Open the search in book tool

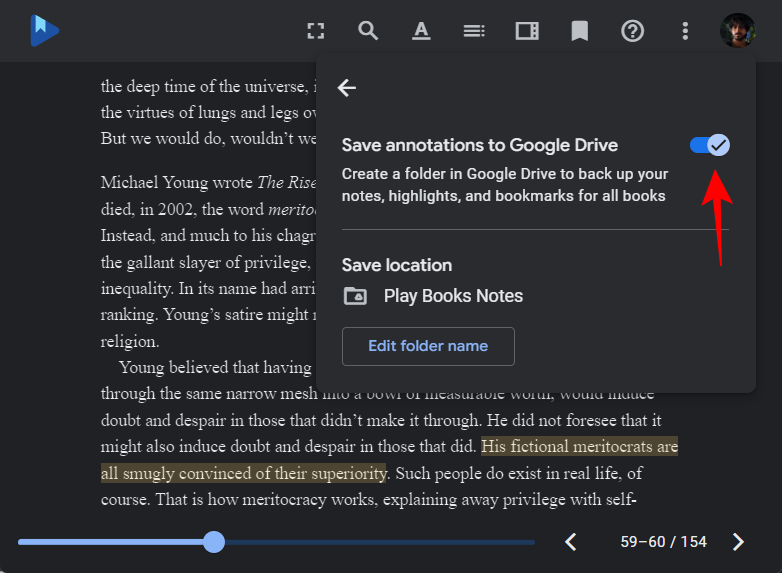(368, 31)
